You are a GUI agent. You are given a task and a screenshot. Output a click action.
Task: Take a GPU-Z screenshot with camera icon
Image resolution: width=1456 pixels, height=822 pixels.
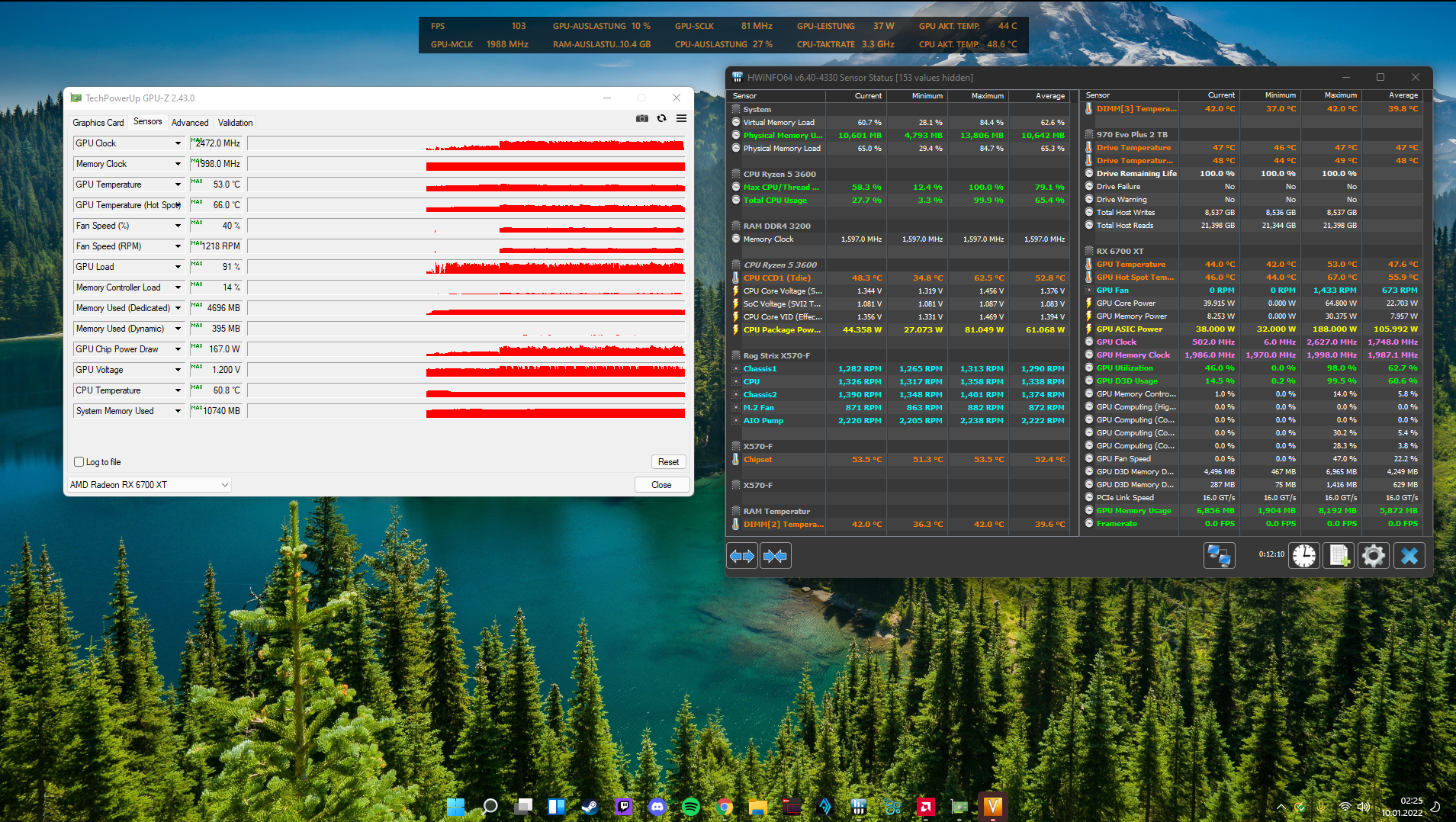click(642, 119)
